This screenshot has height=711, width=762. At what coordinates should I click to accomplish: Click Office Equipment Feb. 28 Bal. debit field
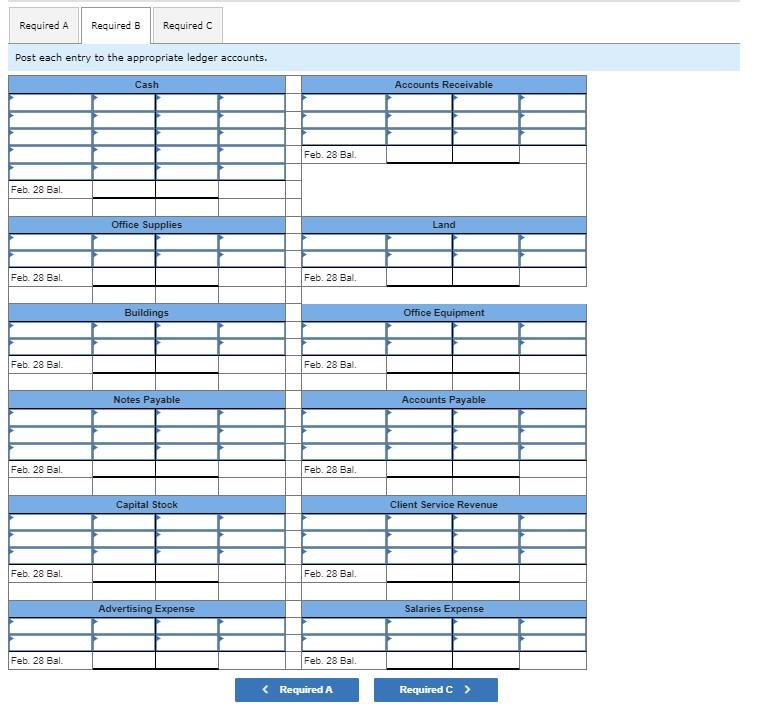tap(419, 364)
